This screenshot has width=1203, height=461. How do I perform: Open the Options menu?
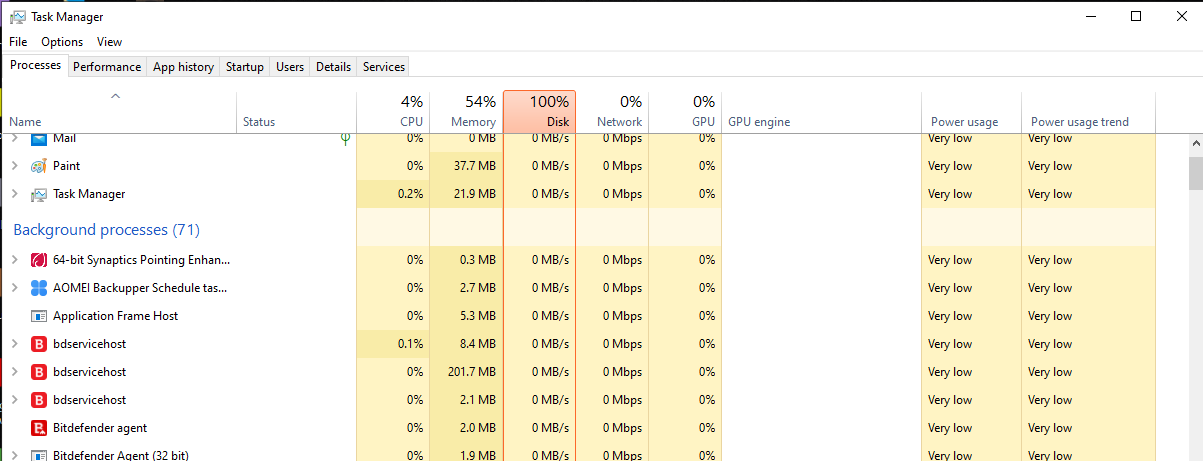click(x=62, y=42)
